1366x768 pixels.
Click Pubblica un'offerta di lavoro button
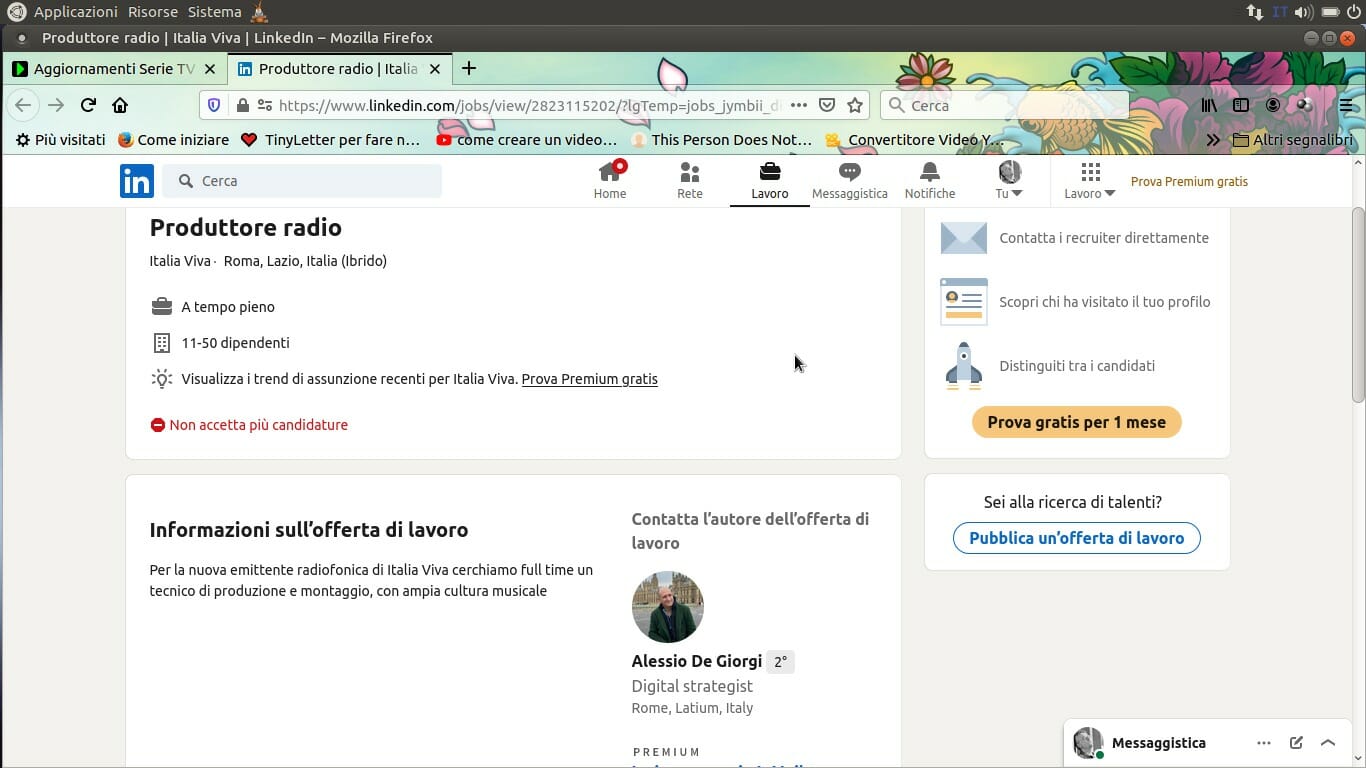1077,538
